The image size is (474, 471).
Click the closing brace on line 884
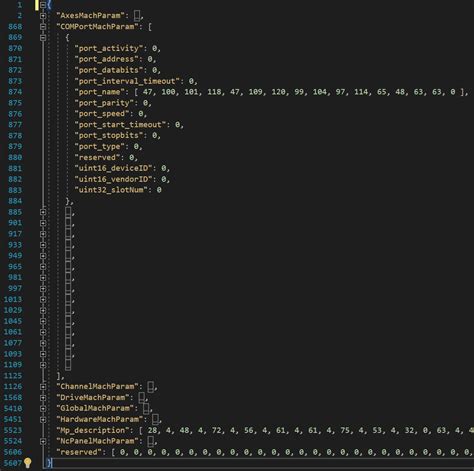[68, 201]
